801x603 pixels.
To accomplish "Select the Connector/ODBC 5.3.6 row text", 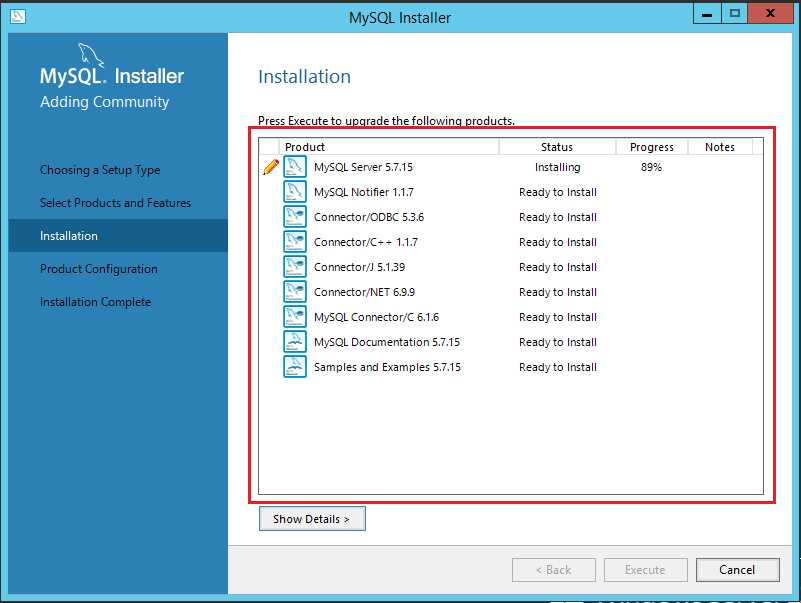I will pos(369,217).
